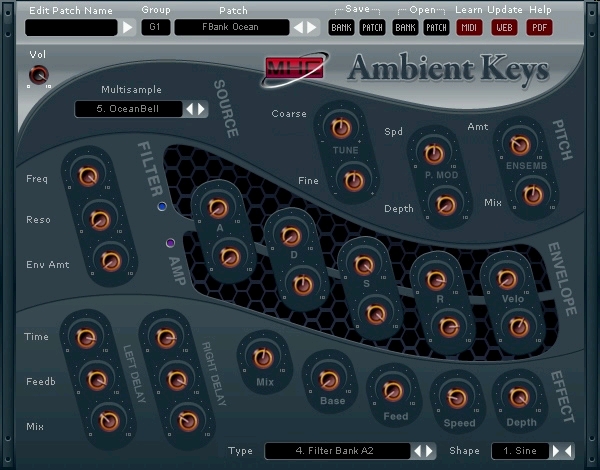The width and height of the screenshot is (600, 470).
Task: Click the P. MOD Spd knob
Action: coord(434,154)
